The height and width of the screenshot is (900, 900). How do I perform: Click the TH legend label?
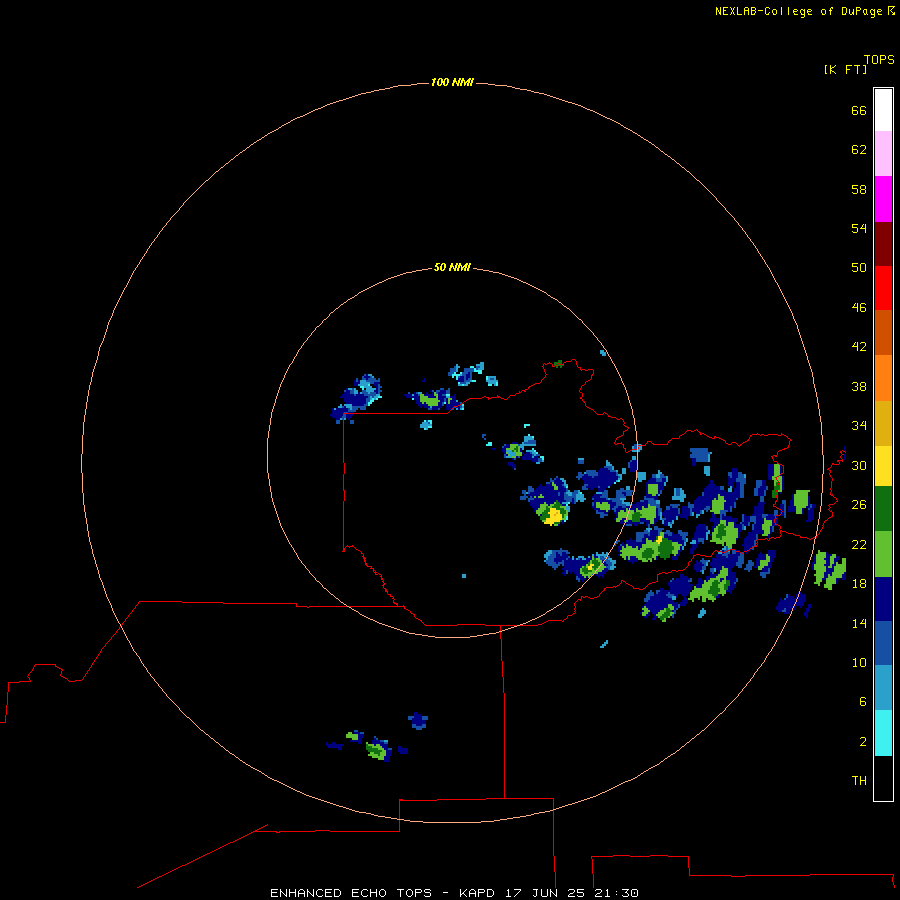click(859, 780)
